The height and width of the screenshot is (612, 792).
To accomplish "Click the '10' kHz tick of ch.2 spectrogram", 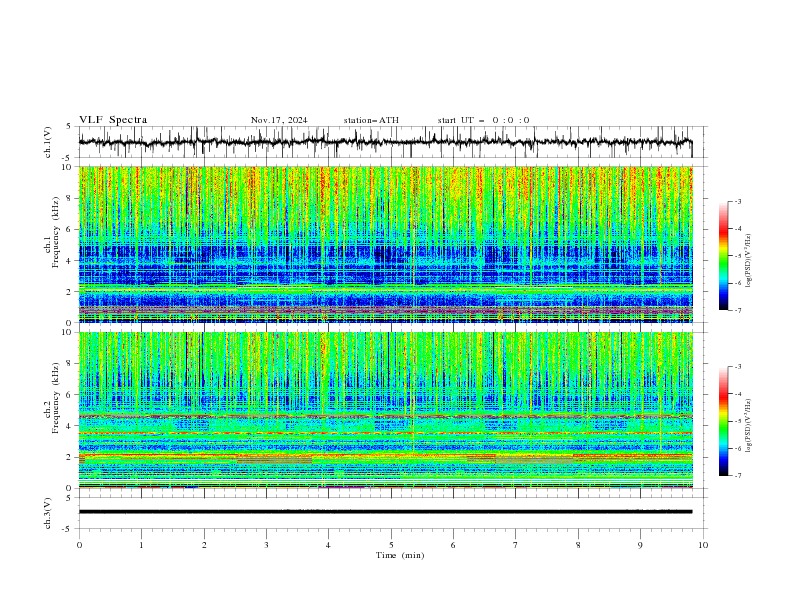I will pyautogui.click(x=69, y=332).
